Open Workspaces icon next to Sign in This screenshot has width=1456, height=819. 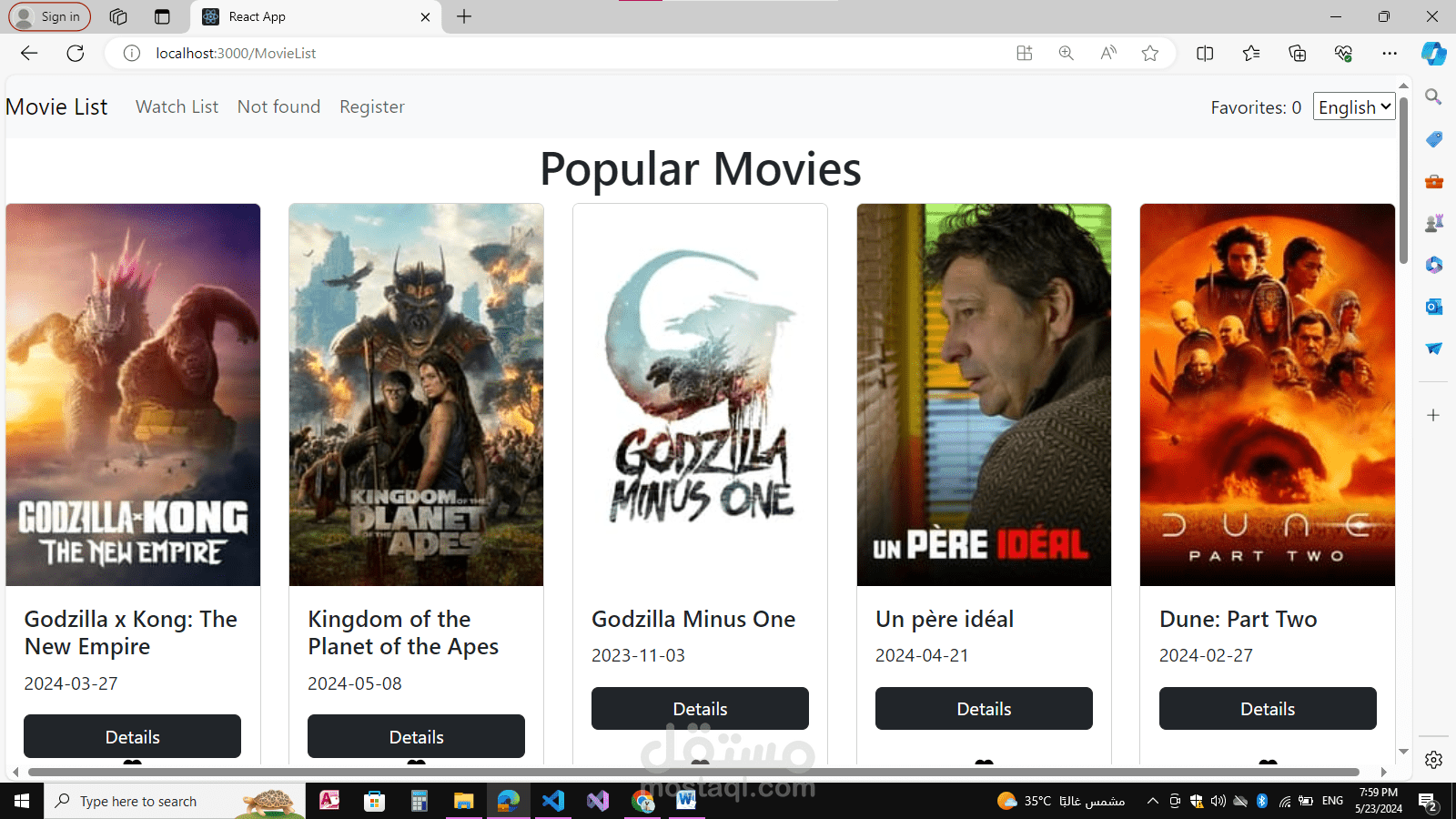[x=118, y=16]
